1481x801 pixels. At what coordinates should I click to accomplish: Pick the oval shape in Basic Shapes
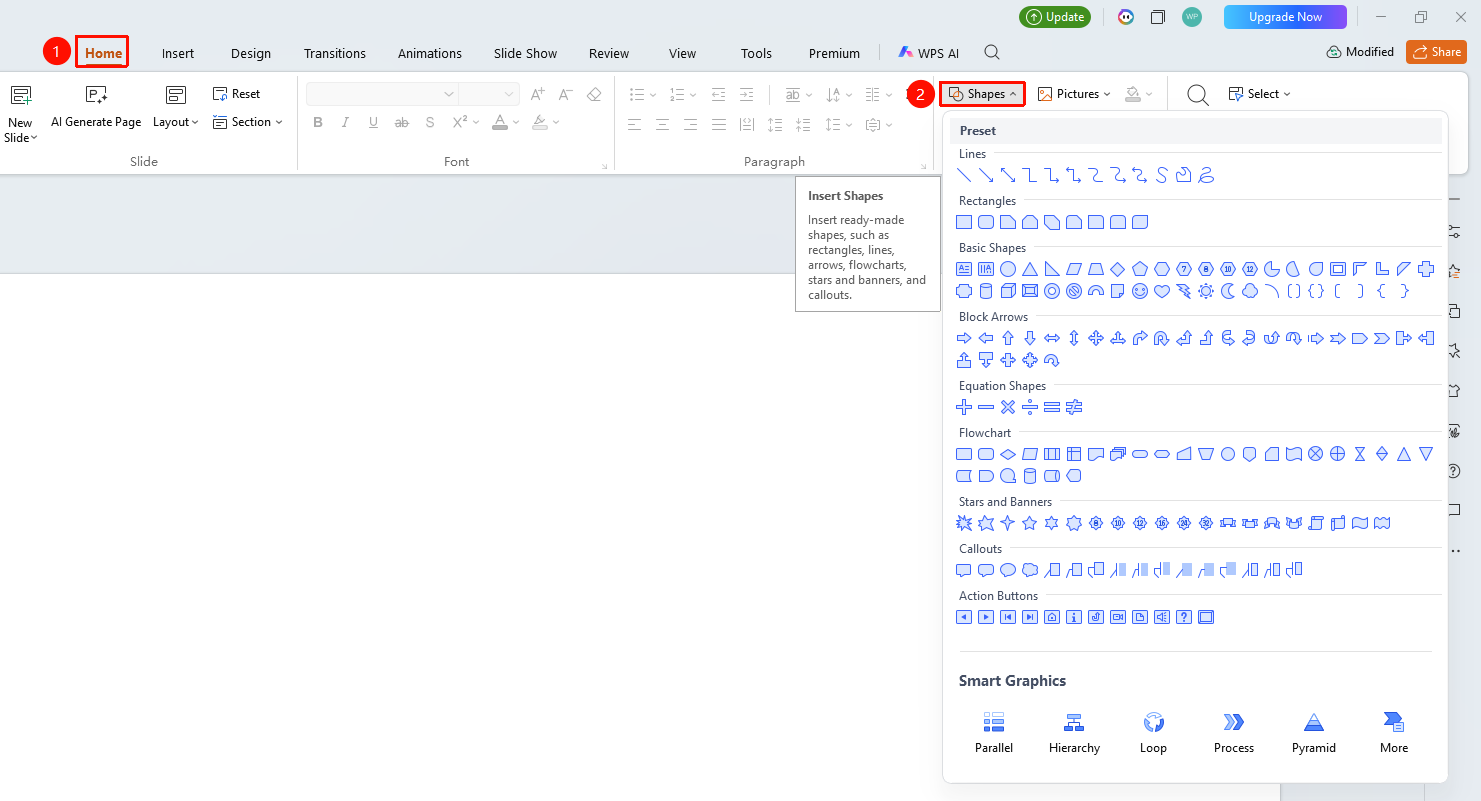(1008, 269)
